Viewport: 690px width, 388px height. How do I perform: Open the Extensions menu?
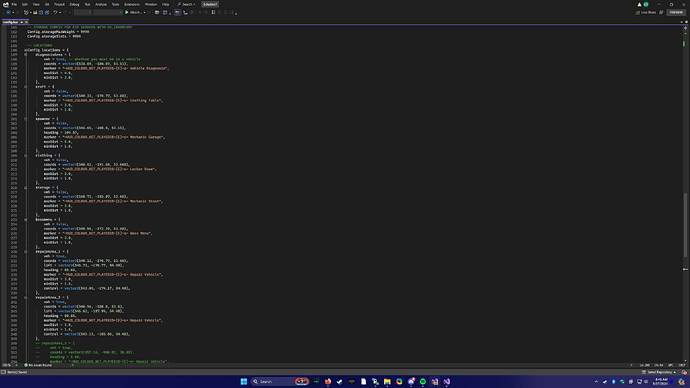[132, 4]
